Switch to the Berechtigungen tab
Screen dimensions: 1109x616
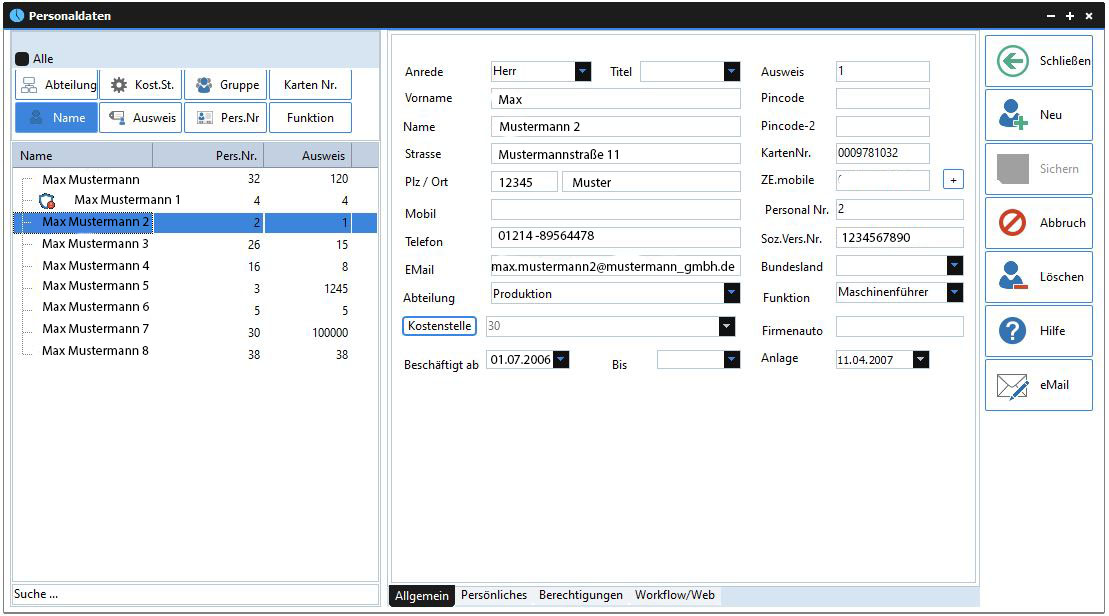pyautogui.click(x=580, y=595)
